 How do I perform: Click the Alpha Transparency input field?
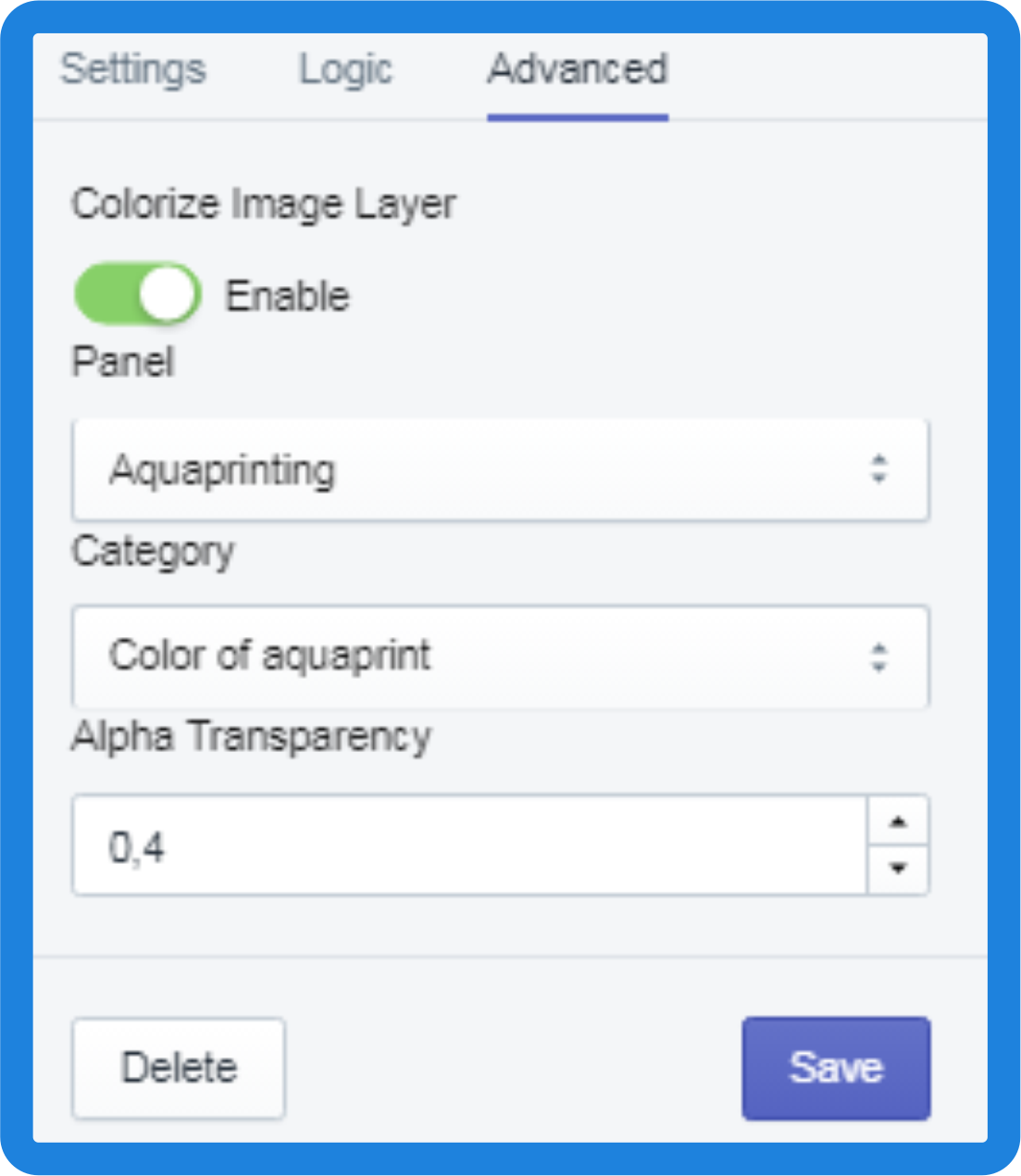pyautogui.click(x=469, y=845)
